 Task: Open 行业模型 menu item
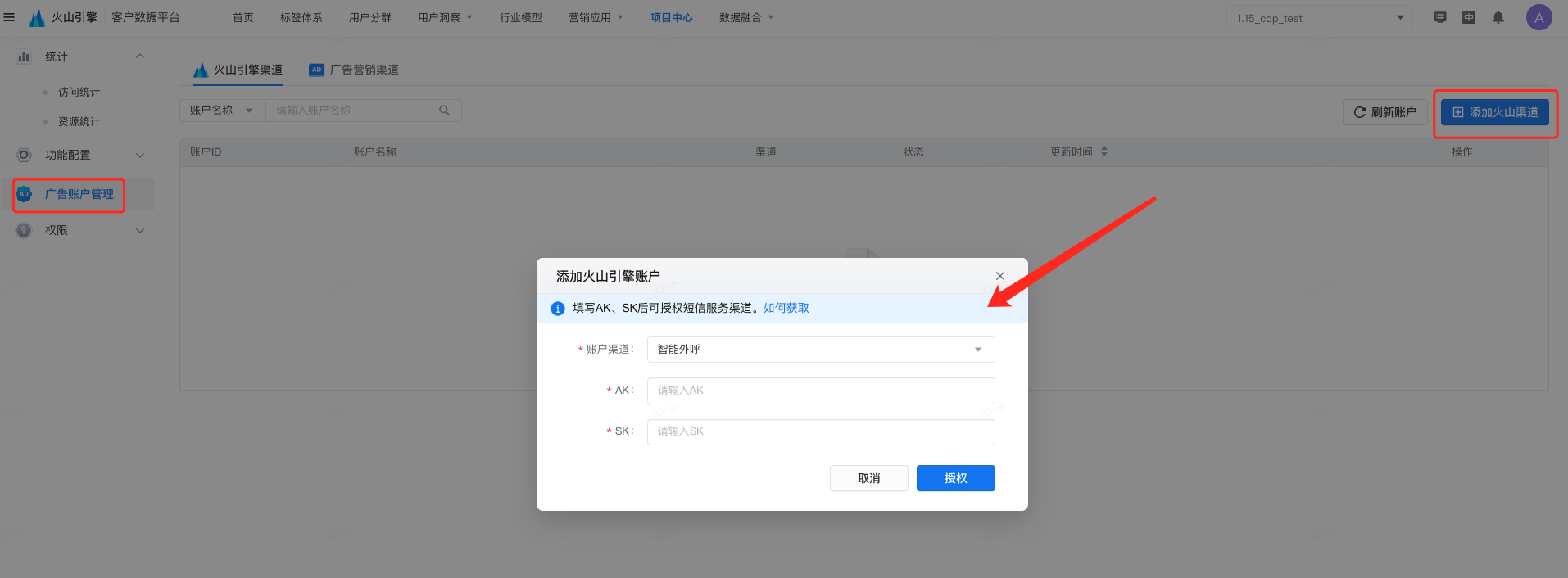pyautogui.click(x=521, y=17)
